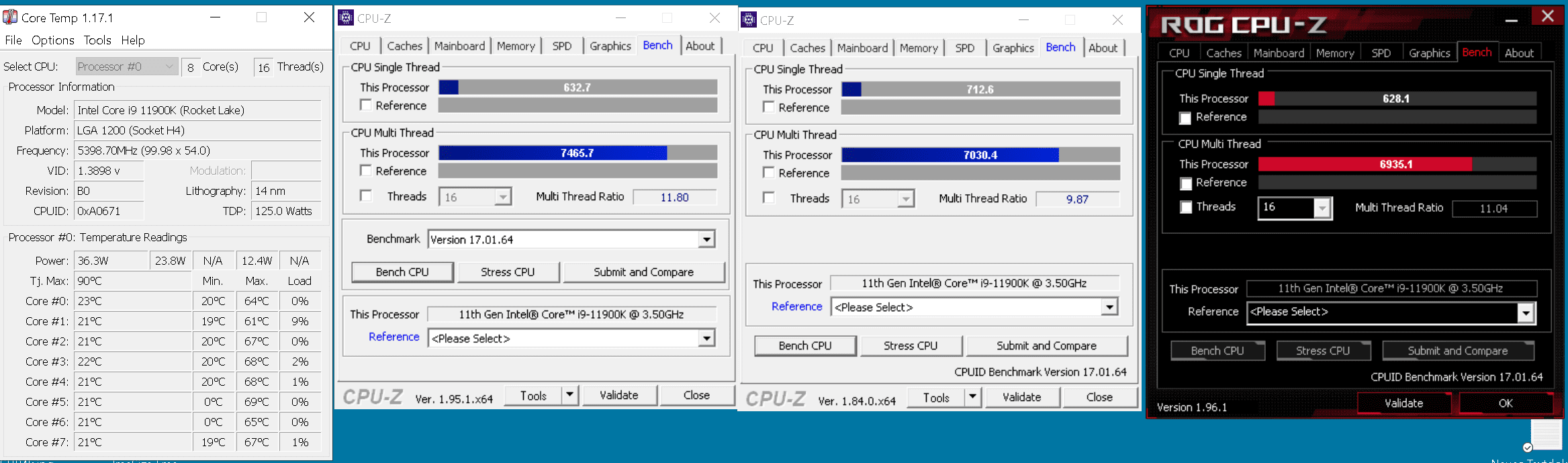This screenshot has width=1568, height=463.
Task: Open Reference processor dropdown in CPU-Z 1.84.0
Action: (x=1109, y=307)
